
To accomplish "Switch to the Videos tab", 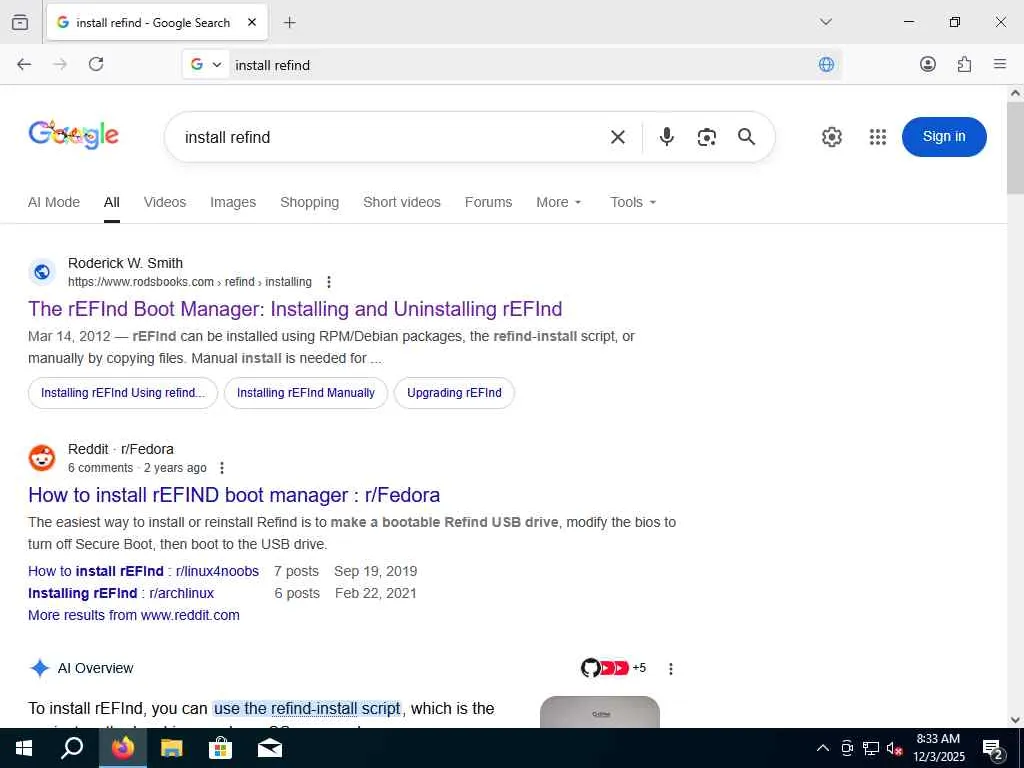I will point(165,202).
